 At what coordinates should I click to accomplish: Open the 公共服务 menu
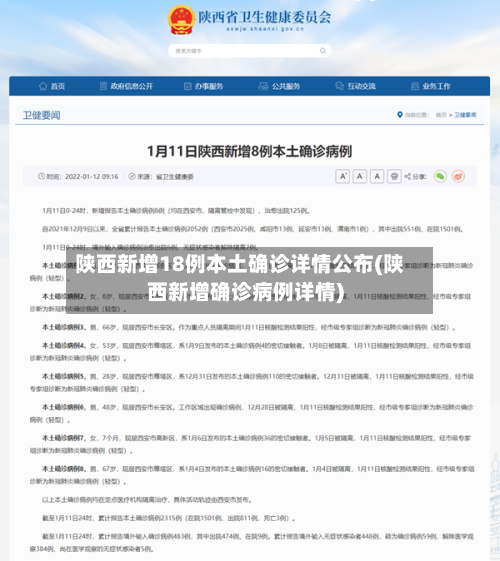point(279,86)
